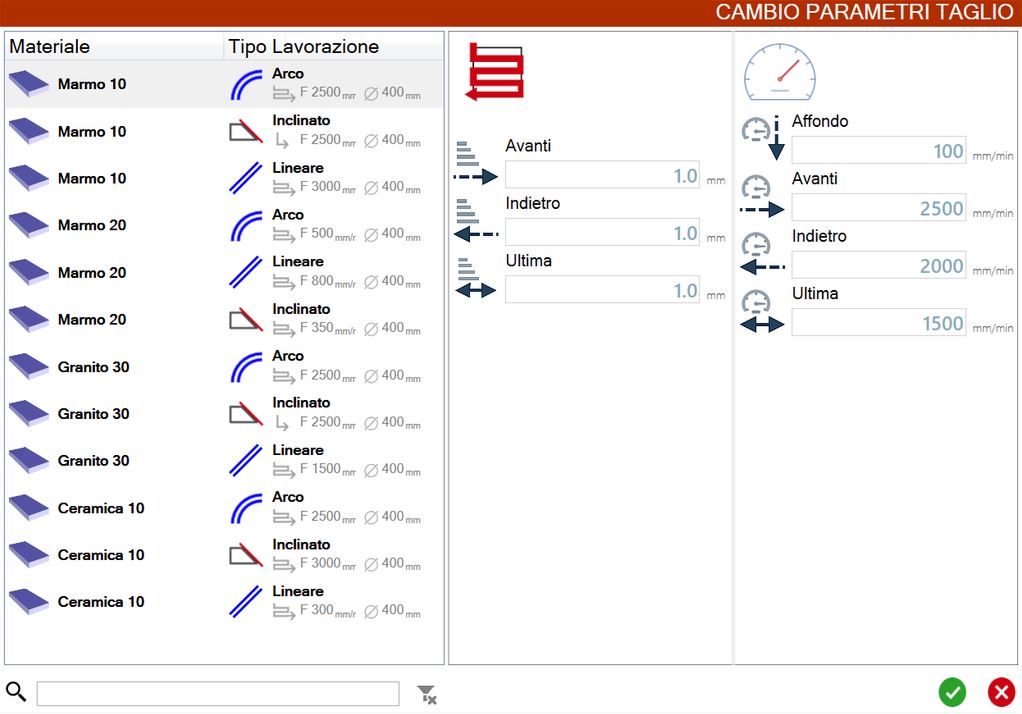The width and height of the screenshot is (1022, 714).
Task: Select the Ceramica 10 Inclinato row
Action: pos(224,555)
